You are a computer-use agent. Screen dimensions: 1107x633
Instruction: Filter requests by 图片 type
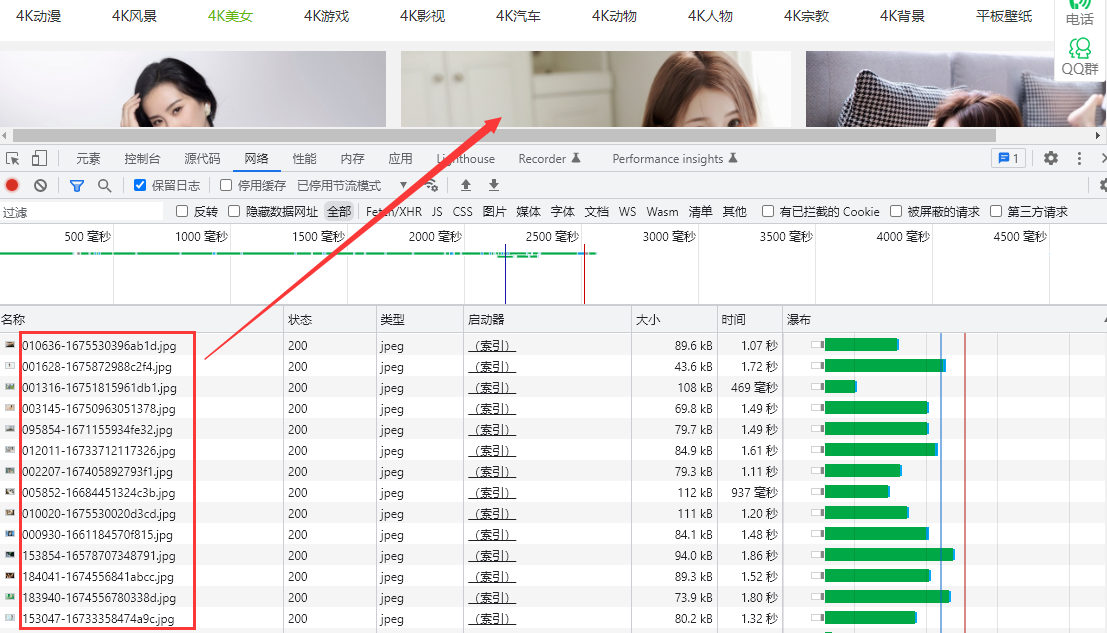click(494, 212)
